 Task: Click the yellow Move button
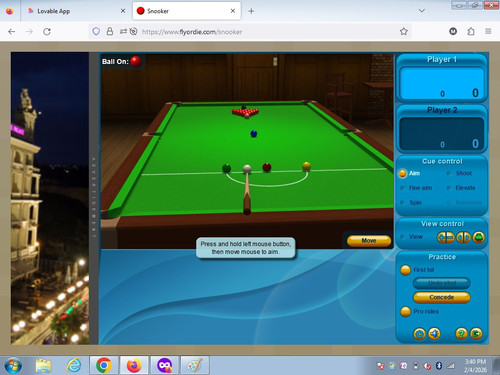[369, 240]
